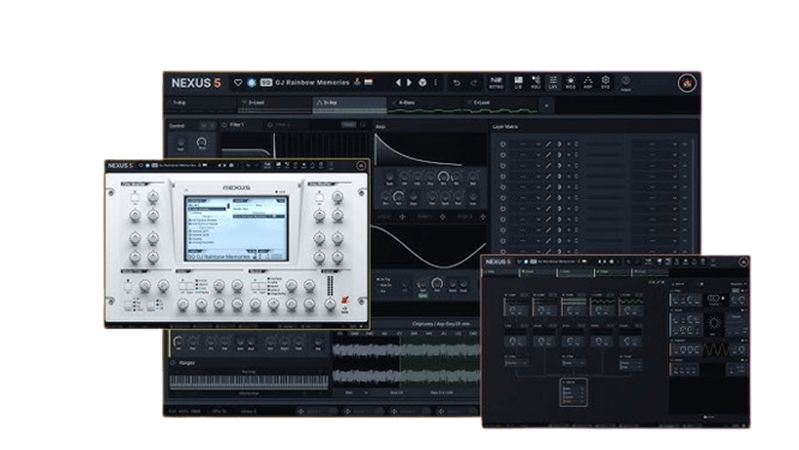Toggle the Ranges section power switch
Screen dimensions: 799x450
coord(173,363)
